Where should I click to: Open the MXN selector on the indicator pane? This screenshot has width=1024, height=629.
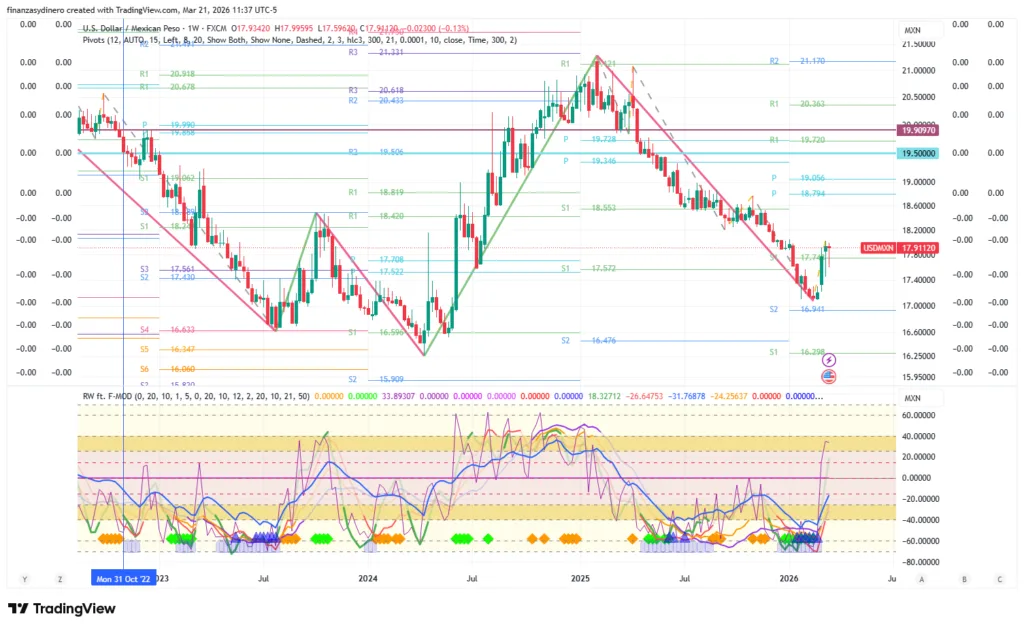pyautogui.click(x=912, y=397)
